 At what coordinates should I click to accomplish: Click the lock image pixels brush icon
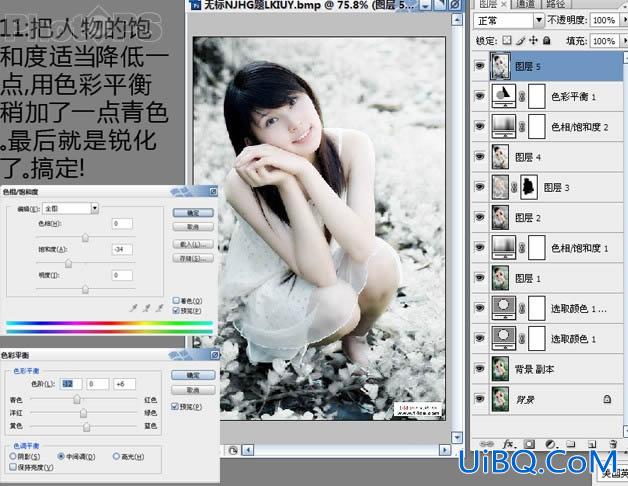tap(520, 40)
